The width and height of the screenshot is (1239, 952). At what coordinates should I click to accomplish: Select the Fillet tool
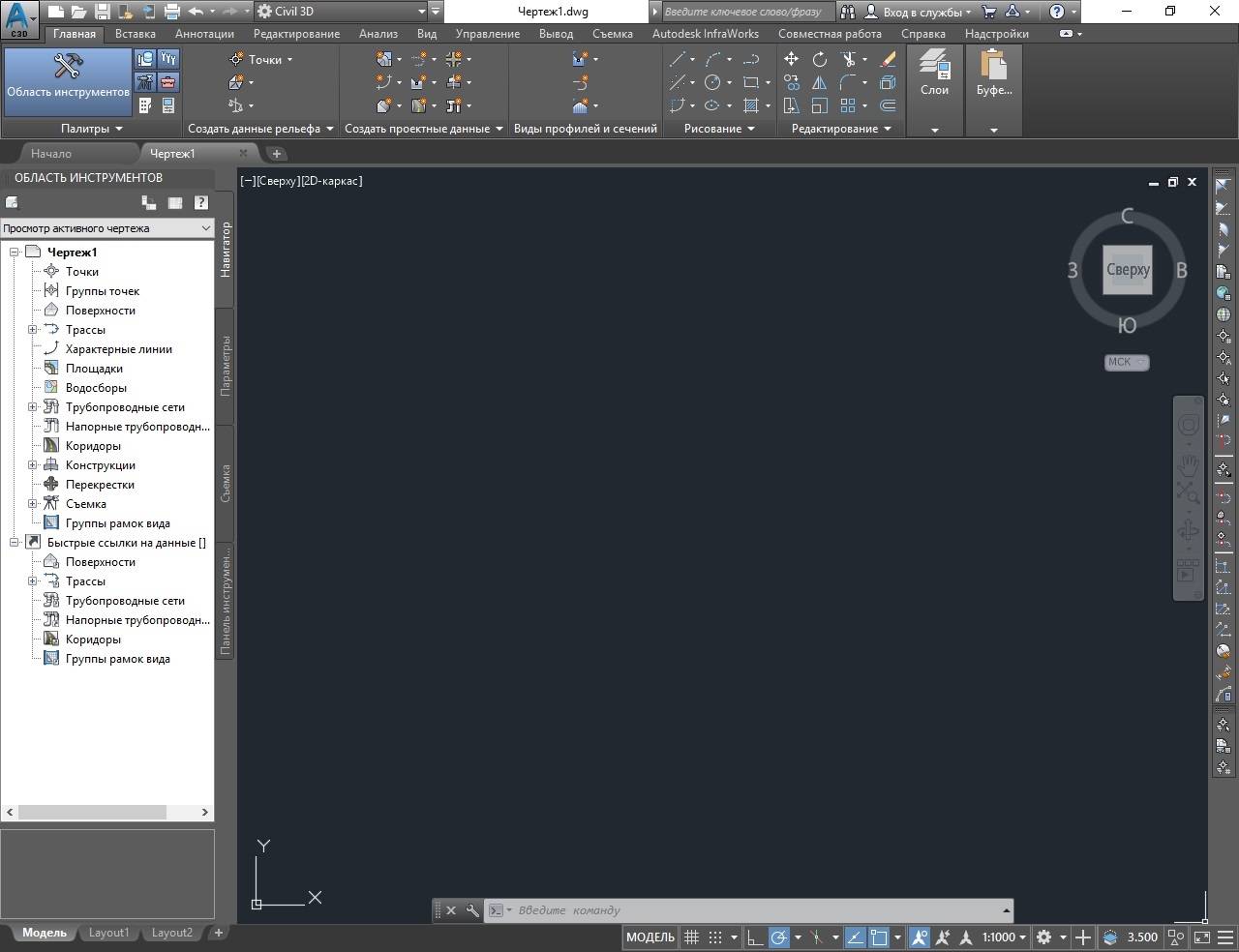click(848, 82)
